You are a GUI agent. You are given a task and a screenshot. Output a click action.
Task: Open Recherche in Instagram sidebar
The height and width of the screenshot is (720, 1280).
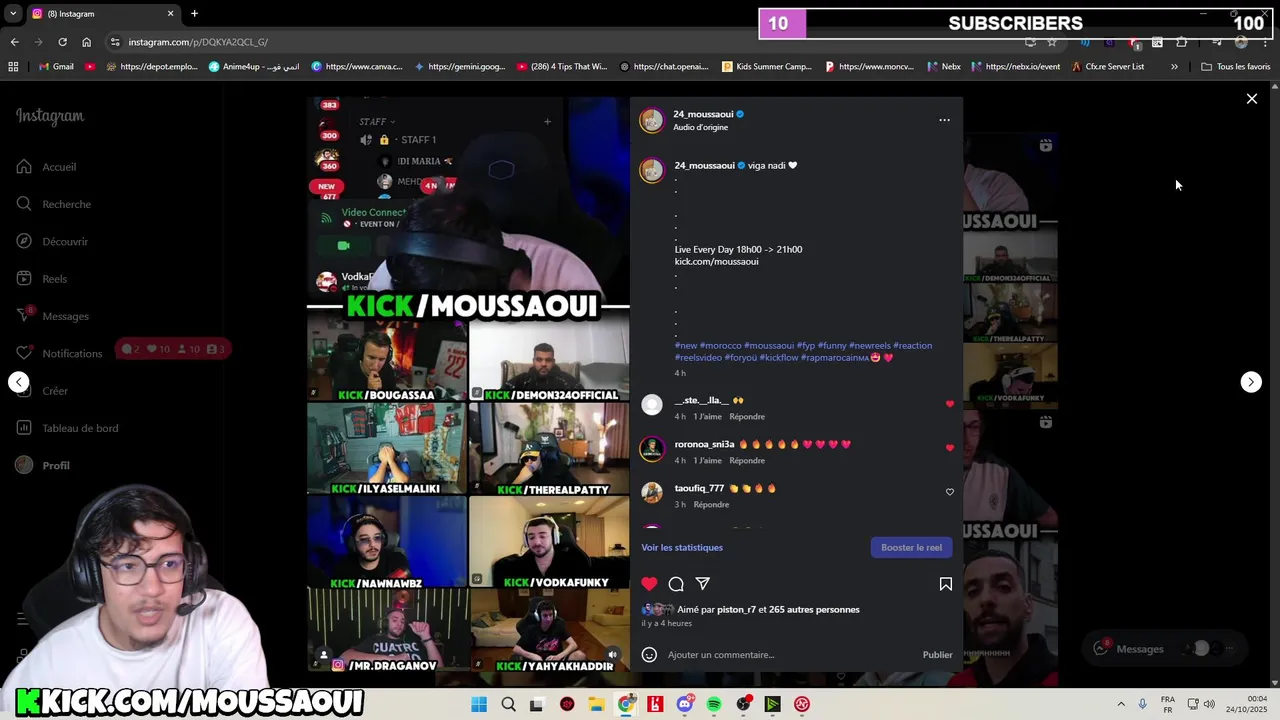pos(54,204)
